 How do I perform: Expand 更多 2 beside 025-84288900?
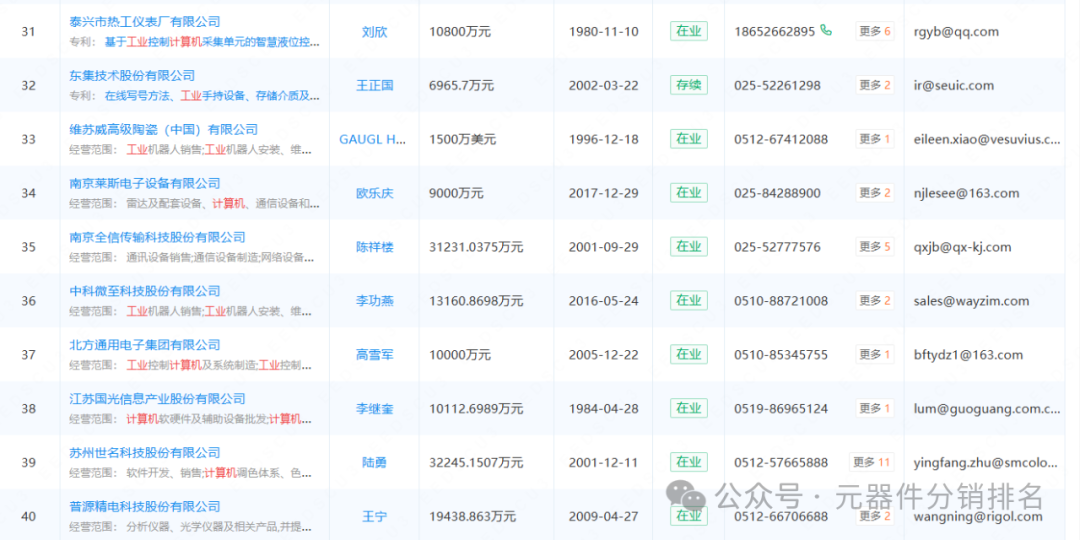[875, 192]
